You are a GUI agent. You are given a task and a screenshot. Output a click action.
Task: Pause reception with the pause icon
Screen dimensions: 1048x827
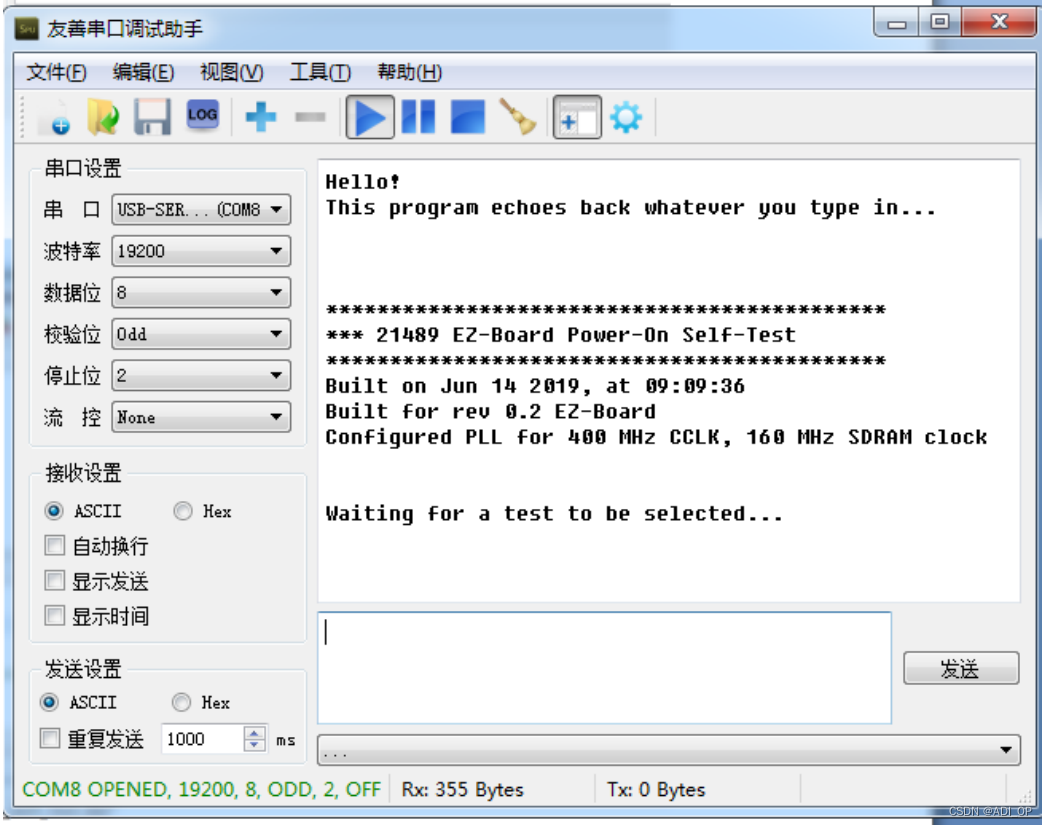[x=418, y=117]
